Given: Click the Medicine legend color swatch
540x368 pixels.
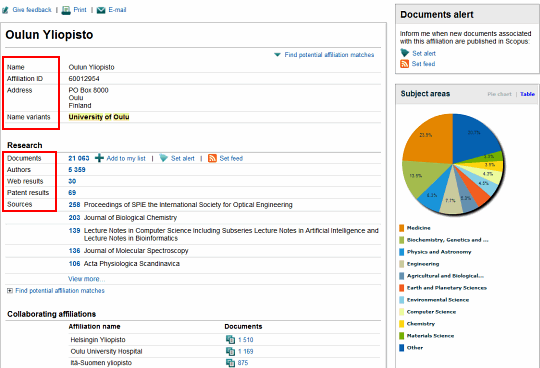Looking at the screenshot, I should 402,228.
